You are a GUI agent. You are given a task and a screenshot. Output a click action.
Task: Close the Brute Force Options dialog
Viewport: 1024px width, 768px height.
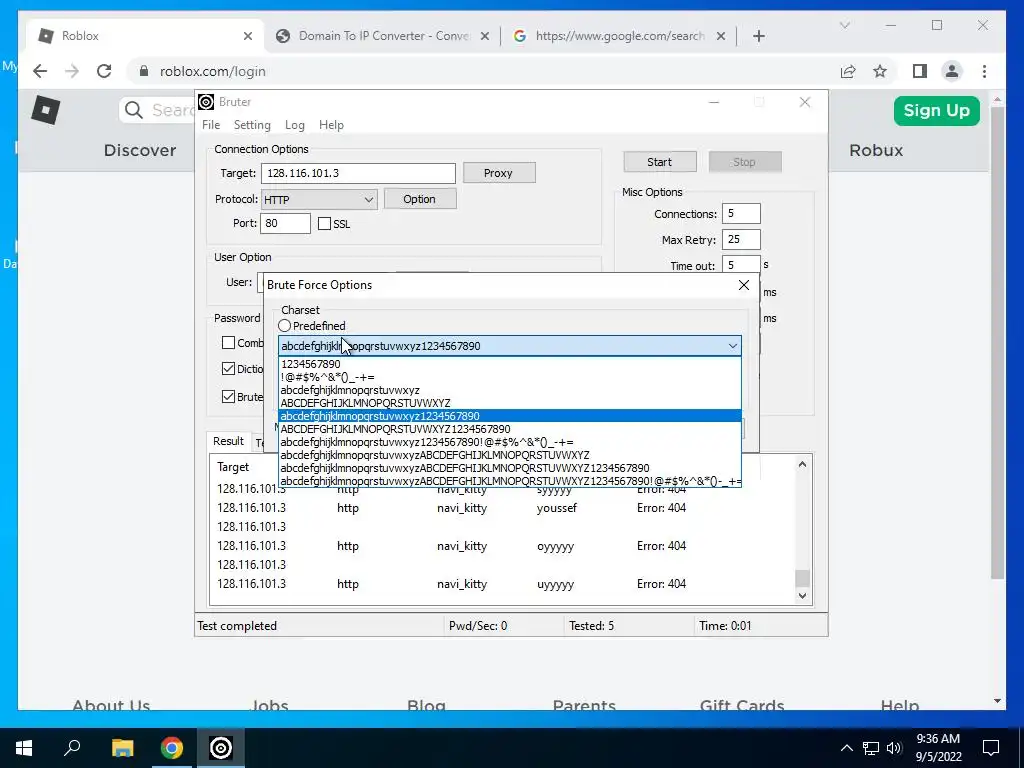(743, 285)
